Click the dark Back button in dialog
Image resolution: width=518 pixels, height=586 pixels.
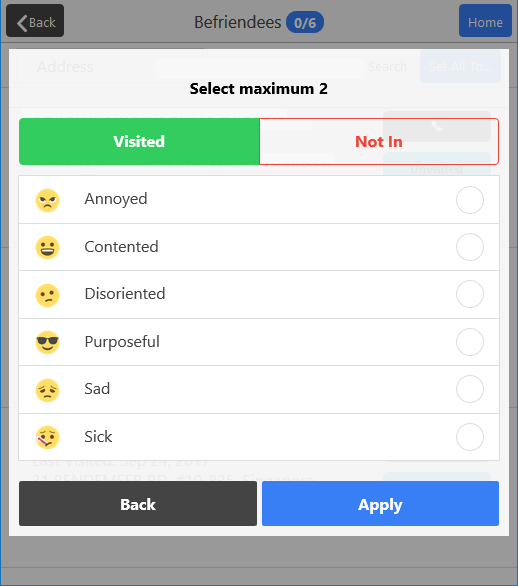pyautogui.click(x=138, y=504)
